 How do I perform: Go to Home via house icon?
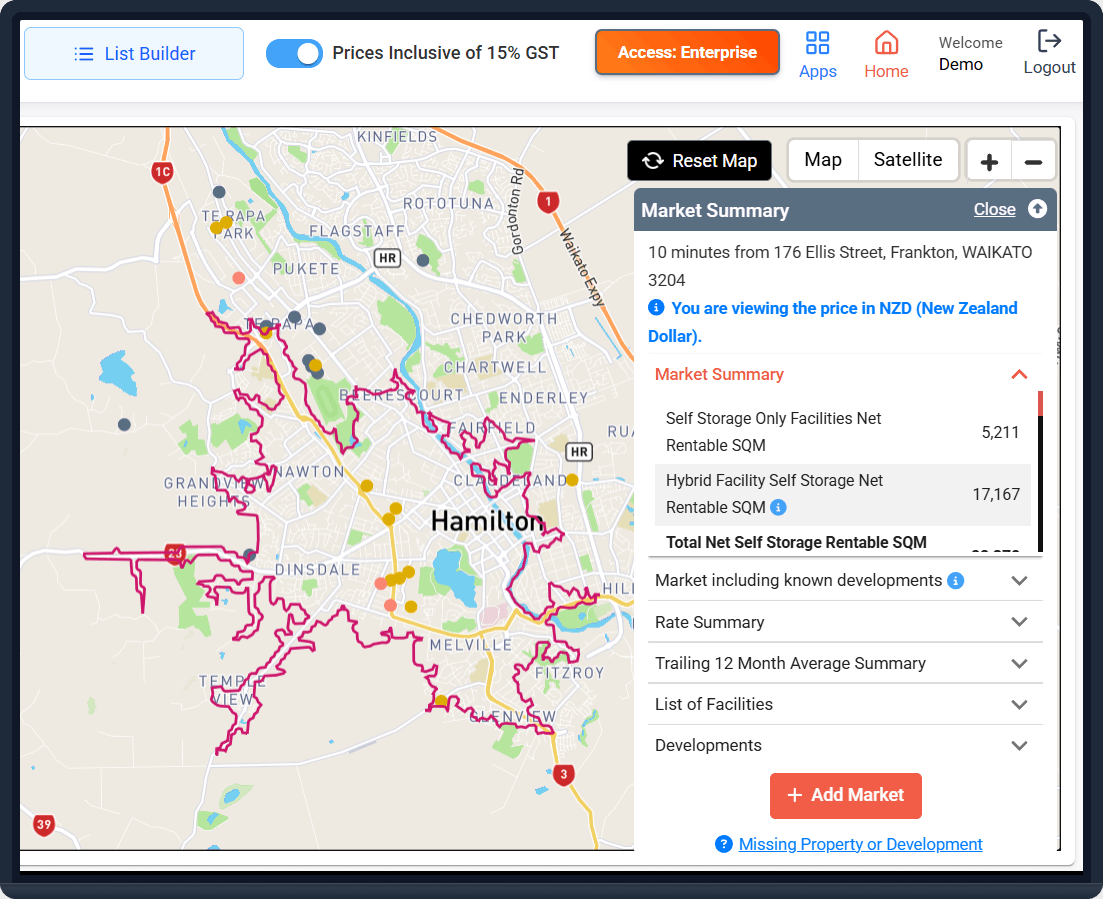(886, 43)
